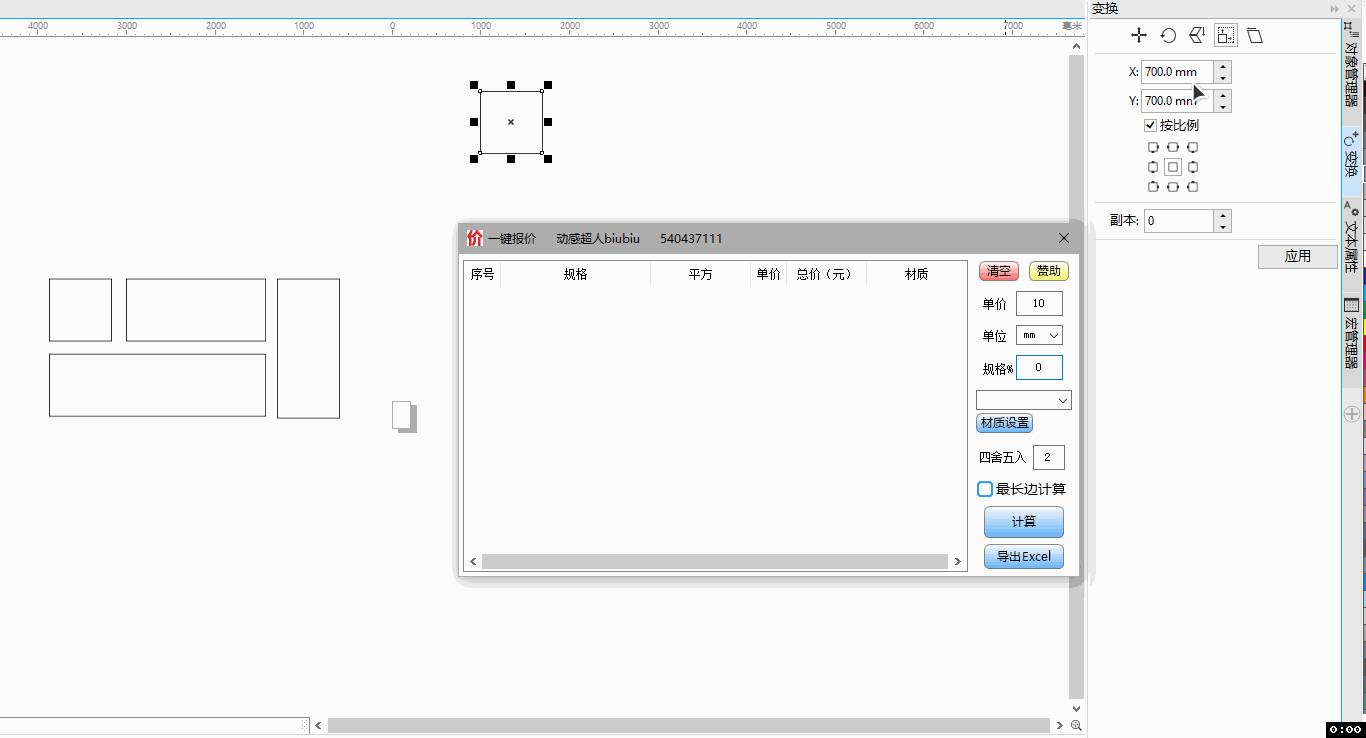Image resolution: width=1366 pixels, height=738 pixels.
Task: Click the 序号 column header
Action: [482, 274]
